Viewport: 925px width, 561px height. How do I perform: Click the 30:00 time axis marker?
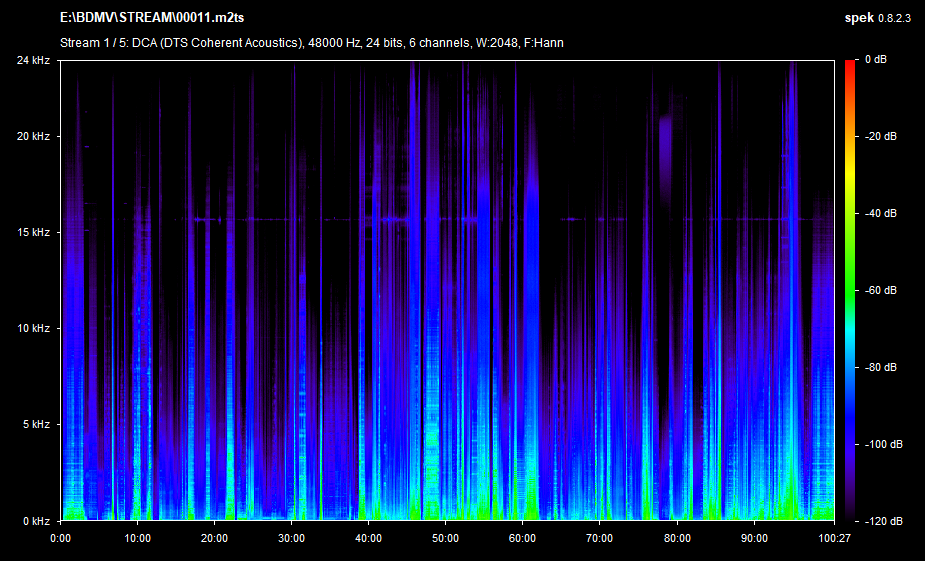[291, 538]
